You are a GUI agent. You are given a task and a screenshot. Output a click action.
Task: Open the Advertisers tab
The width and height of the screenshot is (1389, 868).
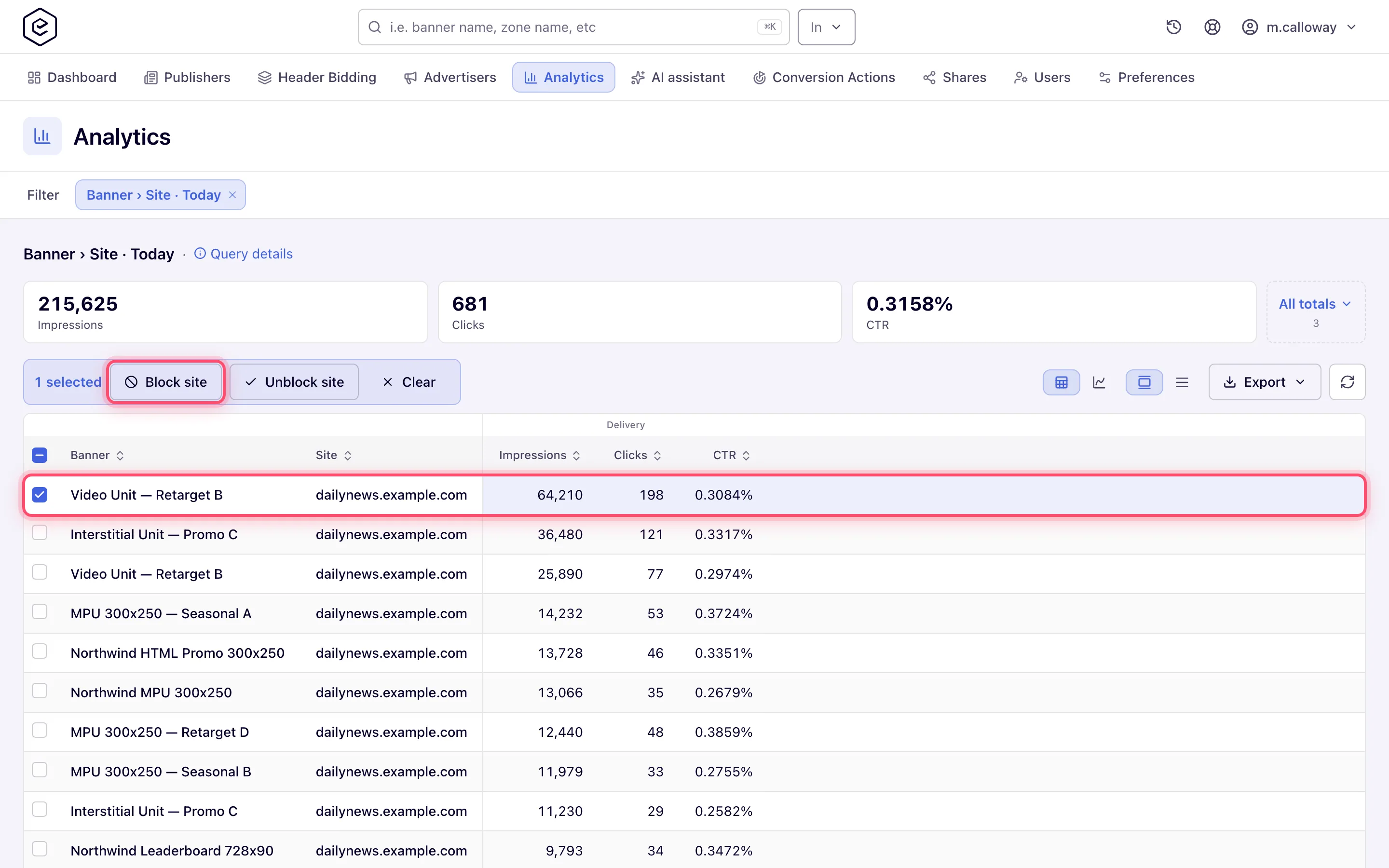pos(450,78)
